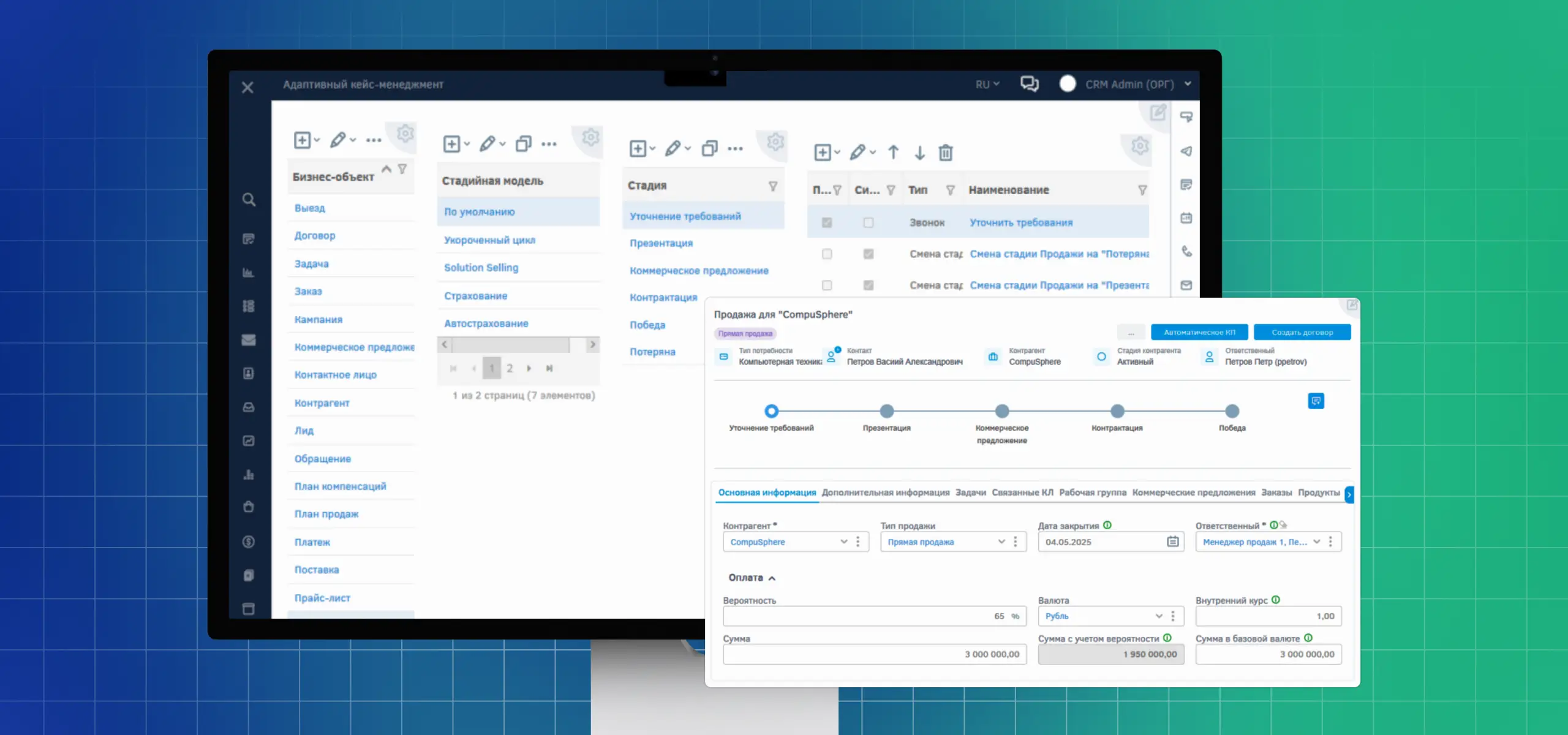Open the mail icon in the right sidebar
The image size is (1568, 735).
pos(1186,285)
